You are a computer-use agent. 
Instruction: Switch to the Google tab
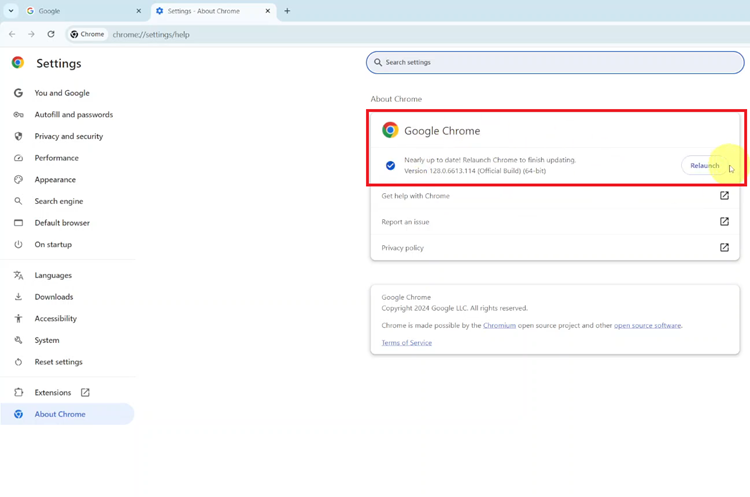84,11
